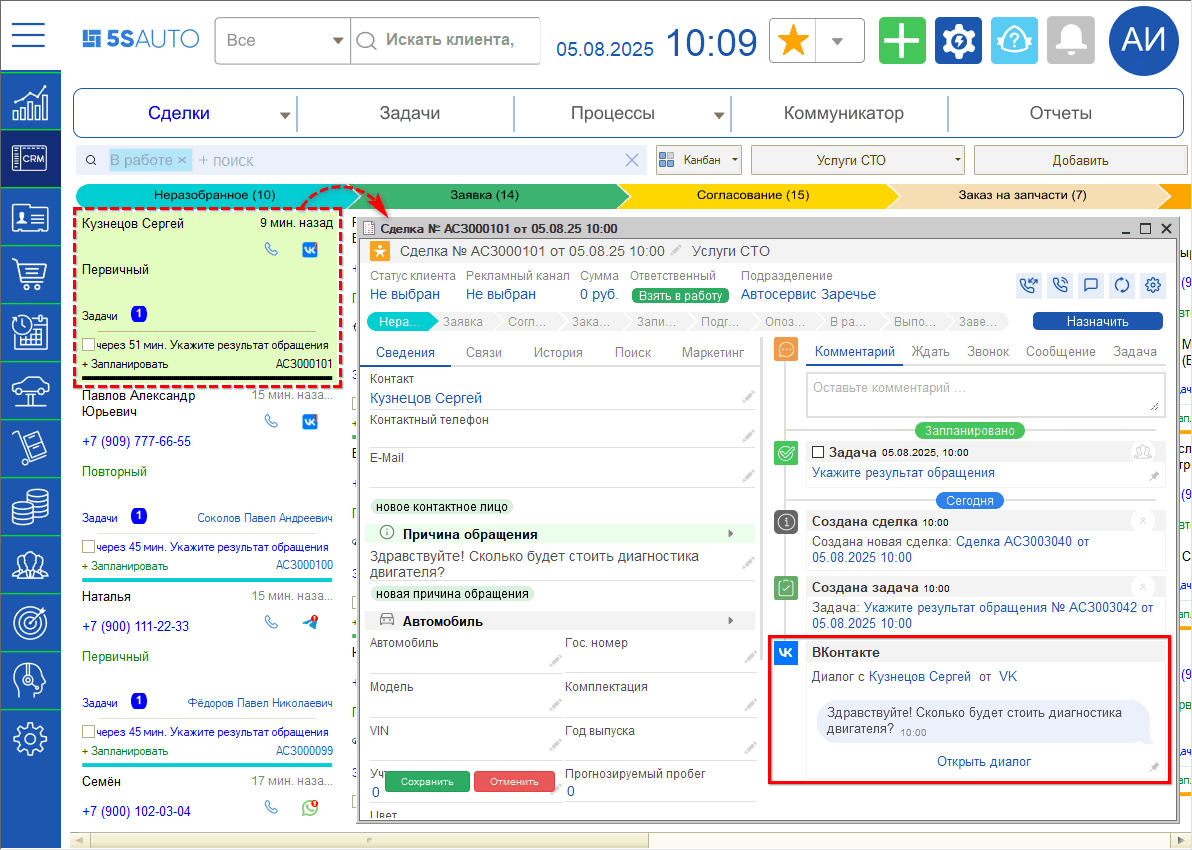
Task: Click the shopping cart sidebar icon
Action: tap(30, 273)
